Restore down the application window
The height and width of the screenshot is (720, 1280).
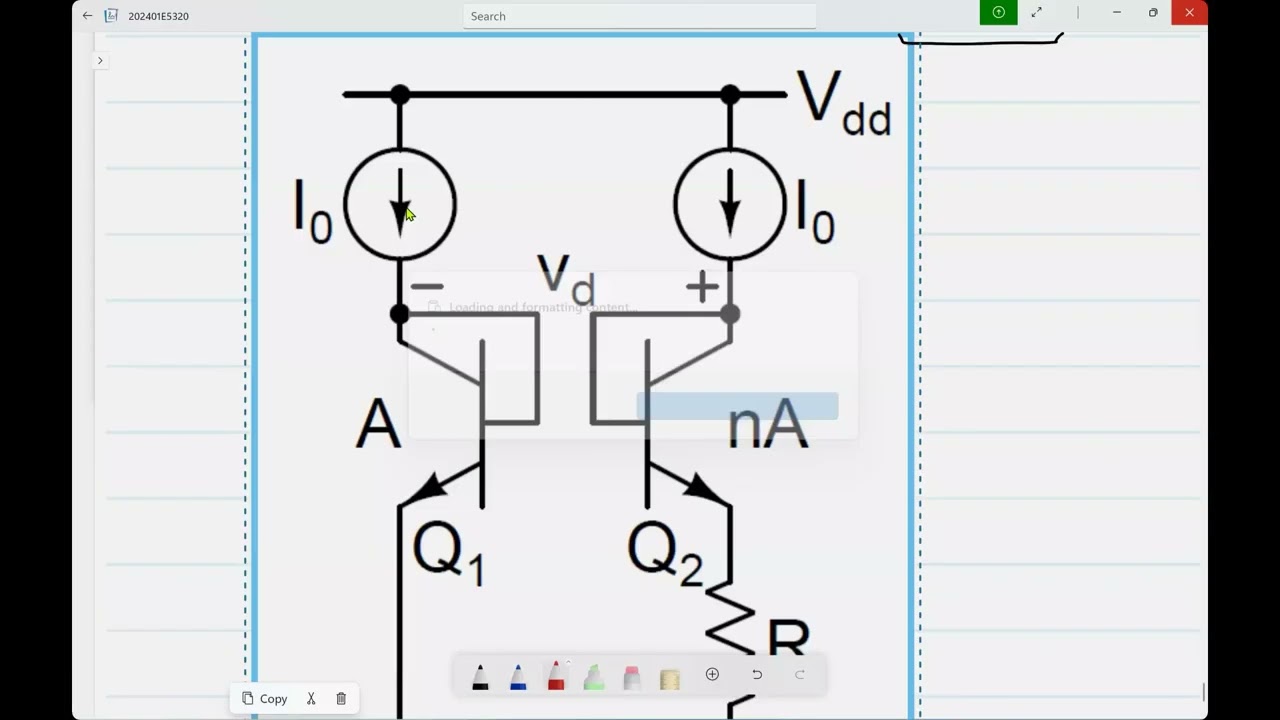coord(1153,12)
